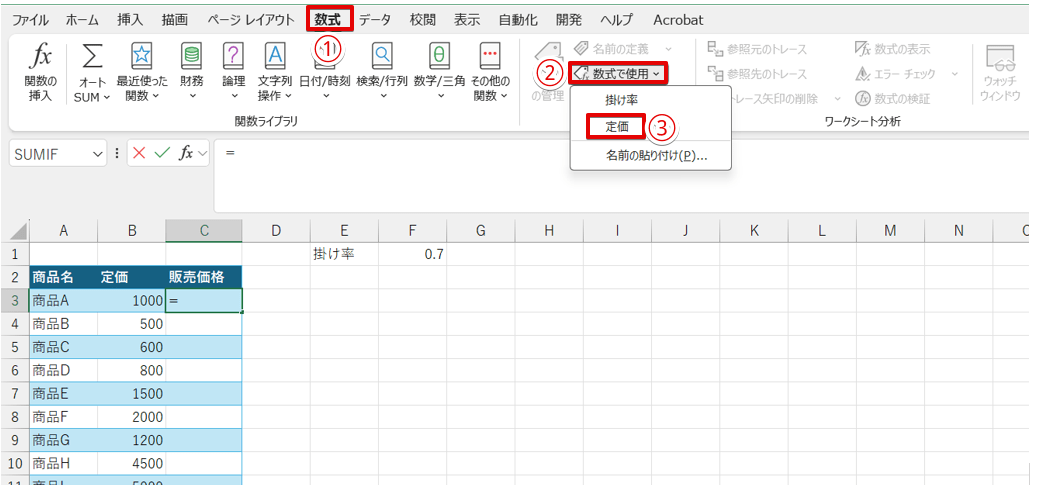Expand the 財務 dropdown chevron
1037x485 pixels.
pos(192,97)
